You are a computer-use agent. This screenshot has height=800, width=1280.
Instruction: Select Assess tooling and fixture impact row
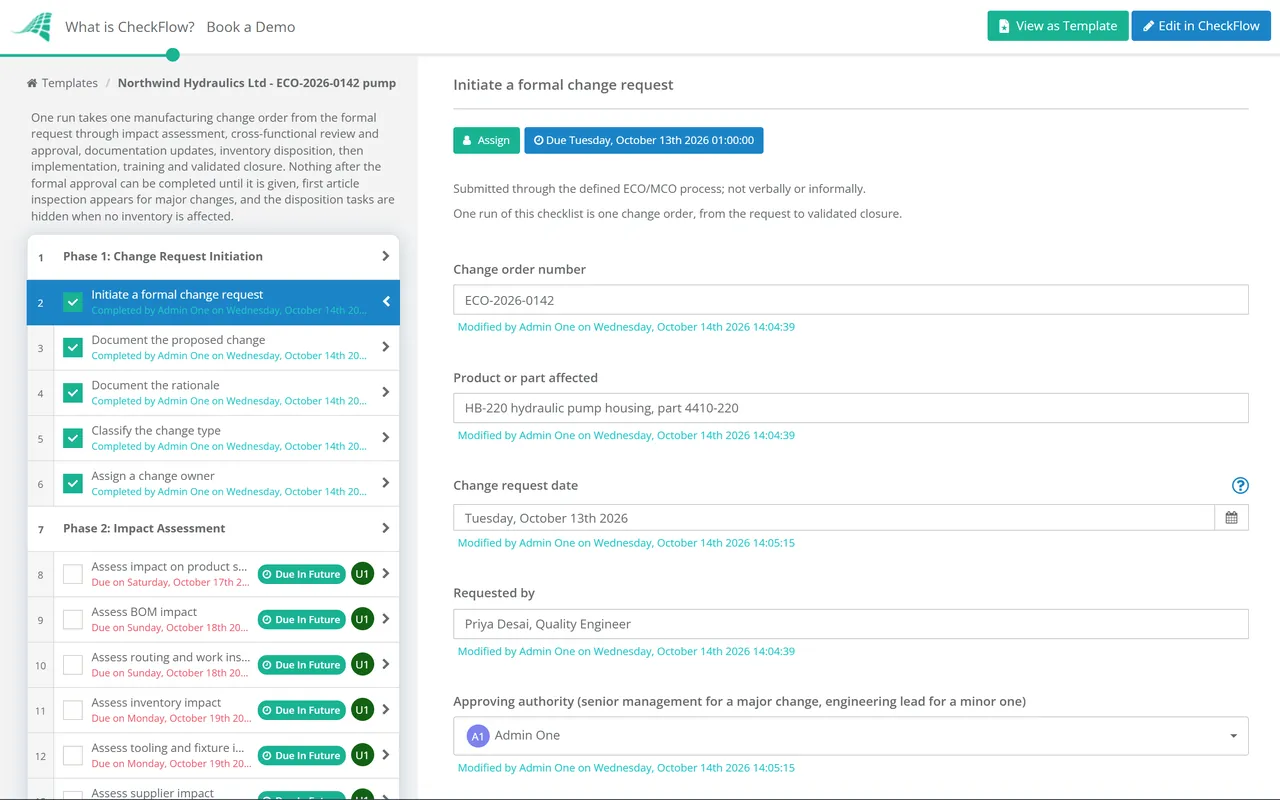(x=213, y=755)
